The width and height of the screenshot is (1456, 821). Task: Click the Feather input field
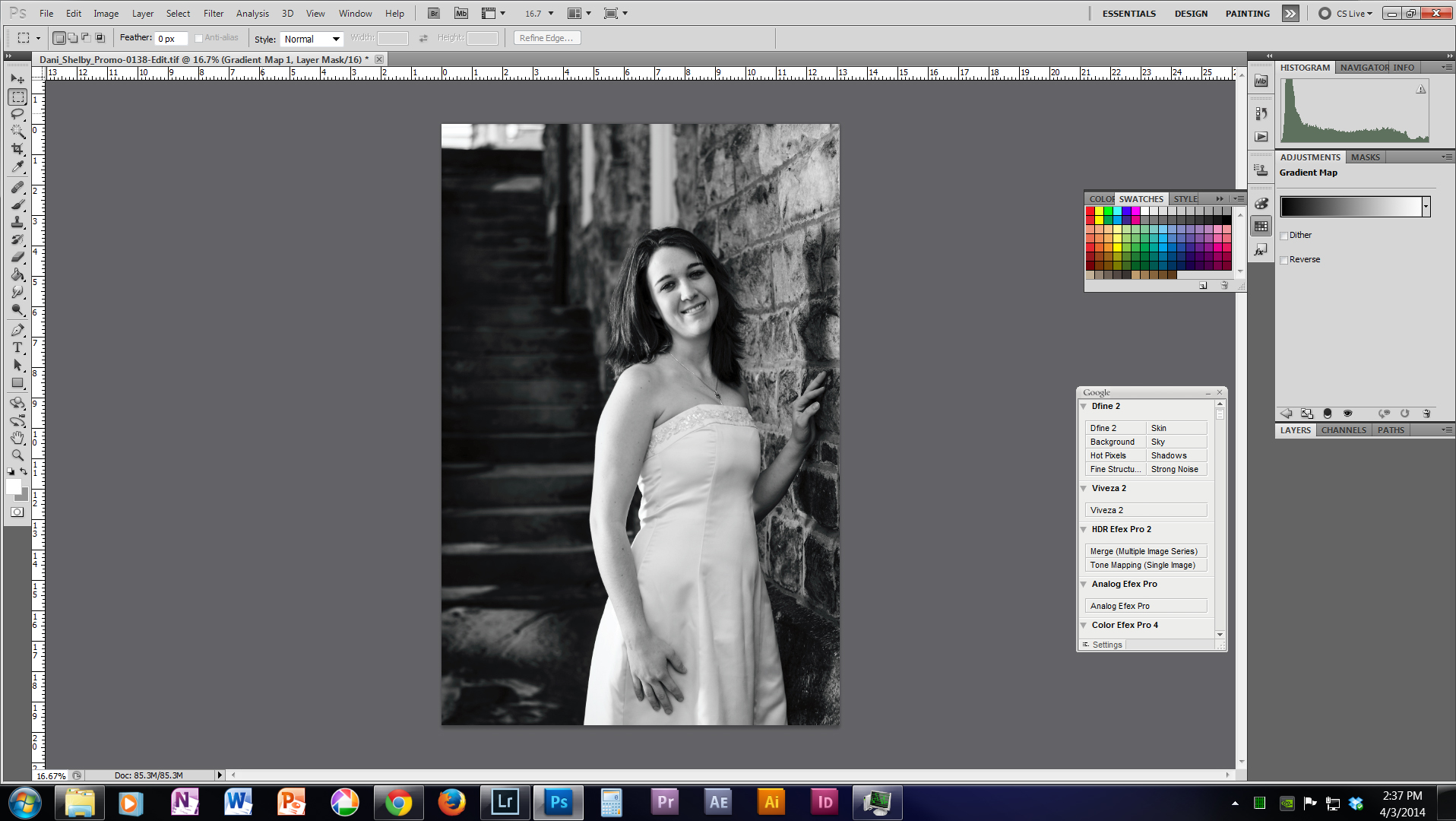point(170,39)
